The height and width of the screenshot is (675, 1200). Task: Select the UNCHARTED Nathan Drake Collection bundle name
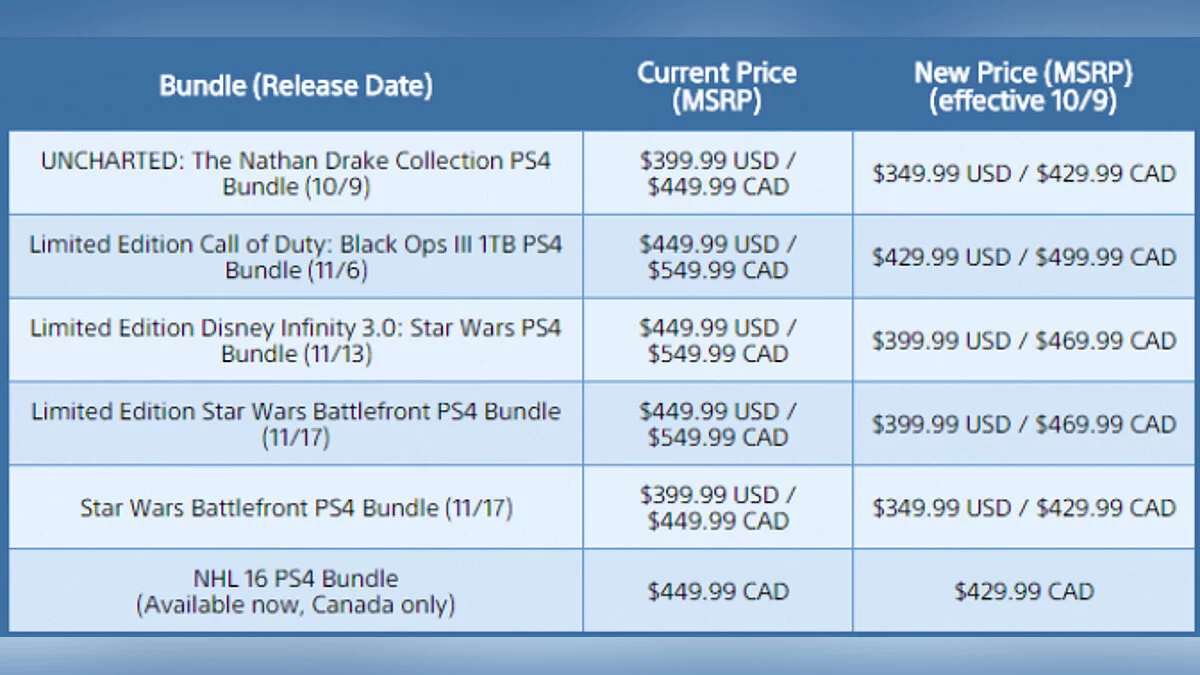click(296, 173)
